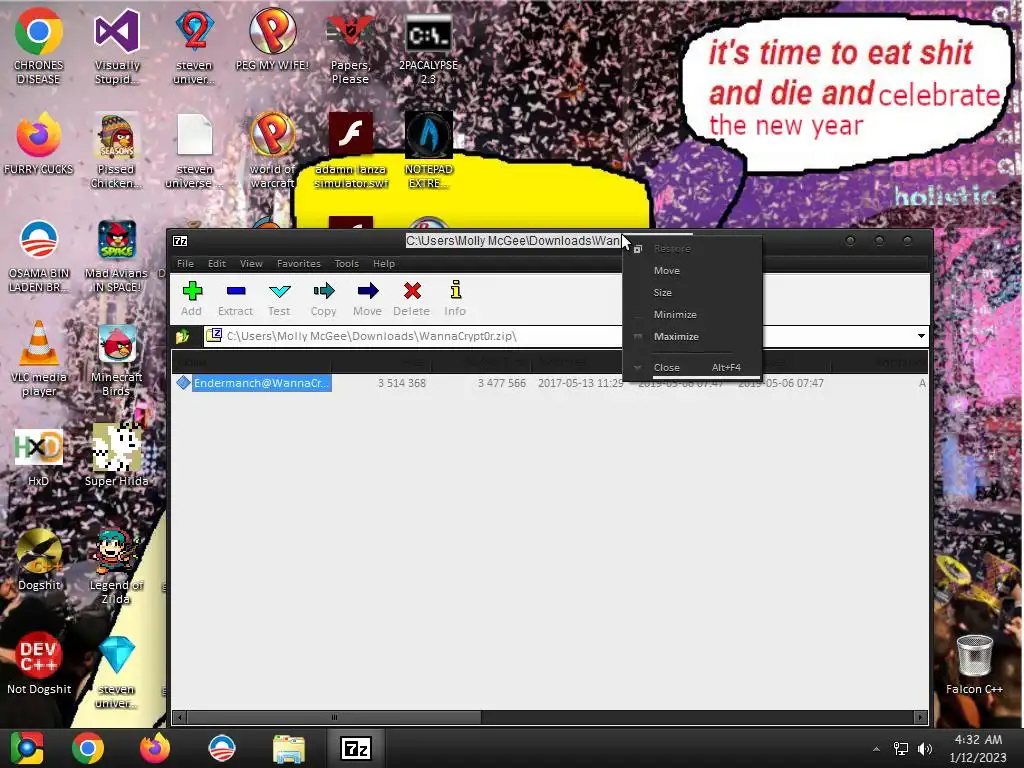Screen dimensions: 1024x768
Task: Click the up-folder icon beside the address bar
Action: point(182,336)
